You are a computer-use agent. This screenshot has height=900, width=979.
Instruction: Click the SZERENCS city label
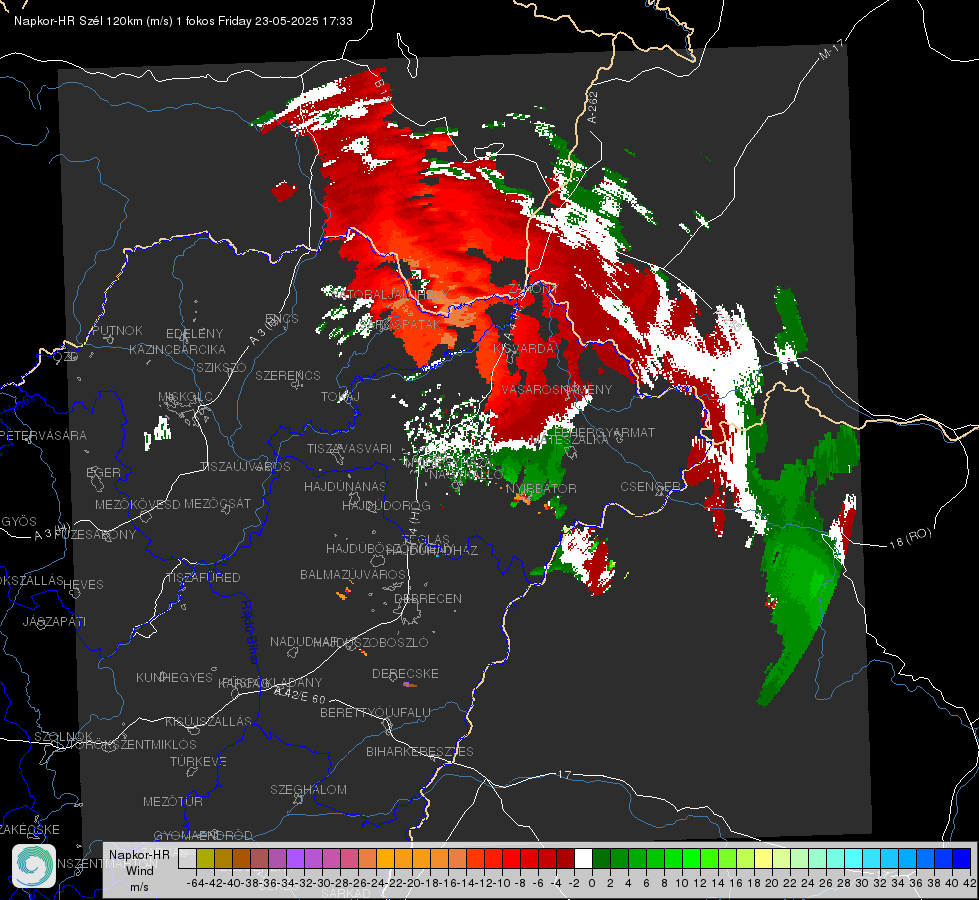[x=288, y=375]
